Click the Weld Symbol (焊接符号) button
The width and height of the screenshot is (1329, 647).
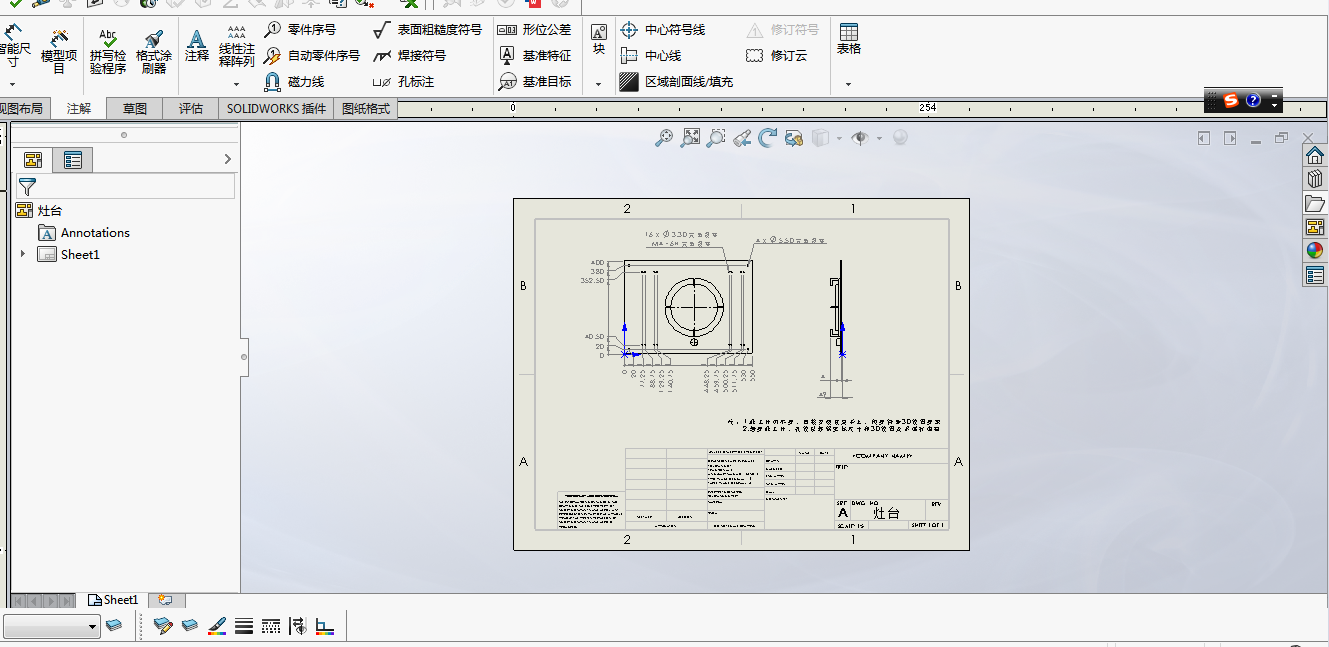pos(410,56)
